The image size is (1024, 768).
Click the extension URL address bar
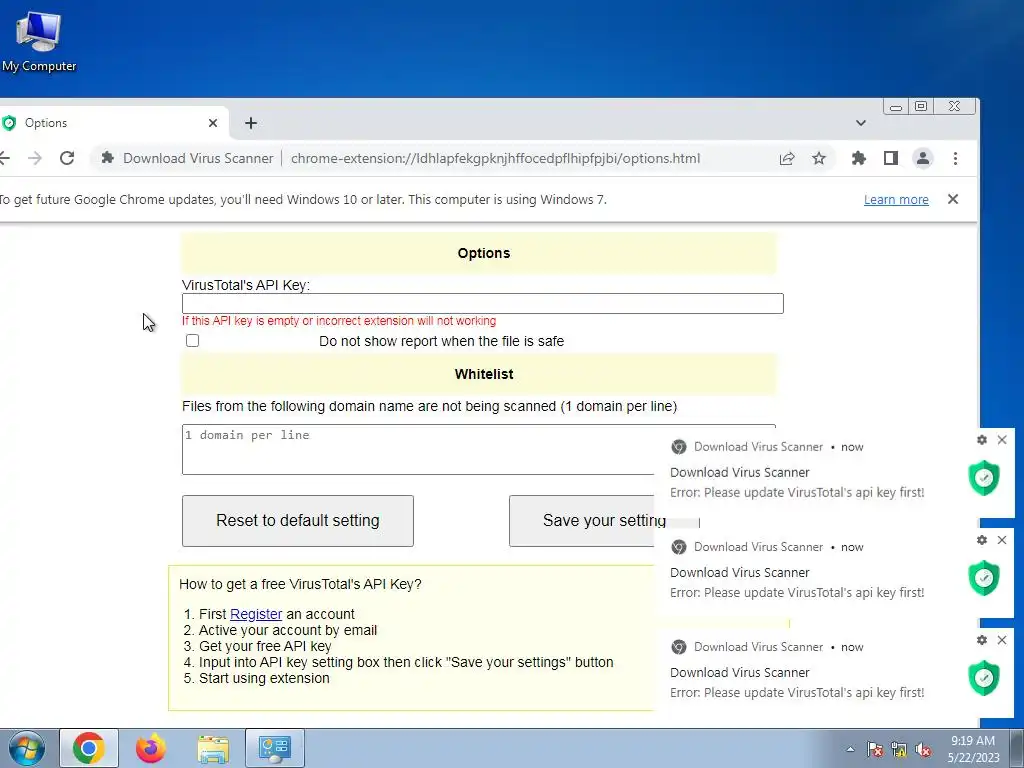pos(495,158)
